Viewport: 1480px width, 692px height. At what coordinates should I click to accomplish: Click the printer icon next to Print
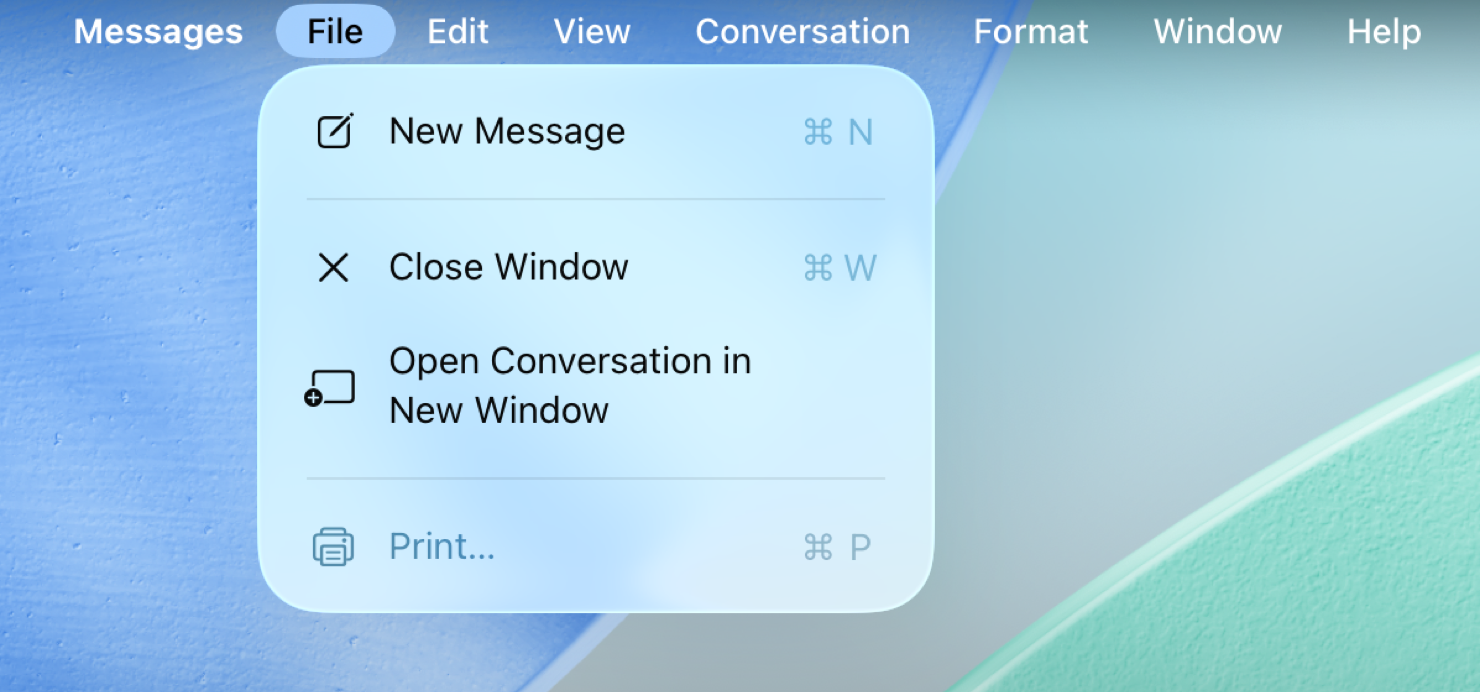click(x=333, y=546)
